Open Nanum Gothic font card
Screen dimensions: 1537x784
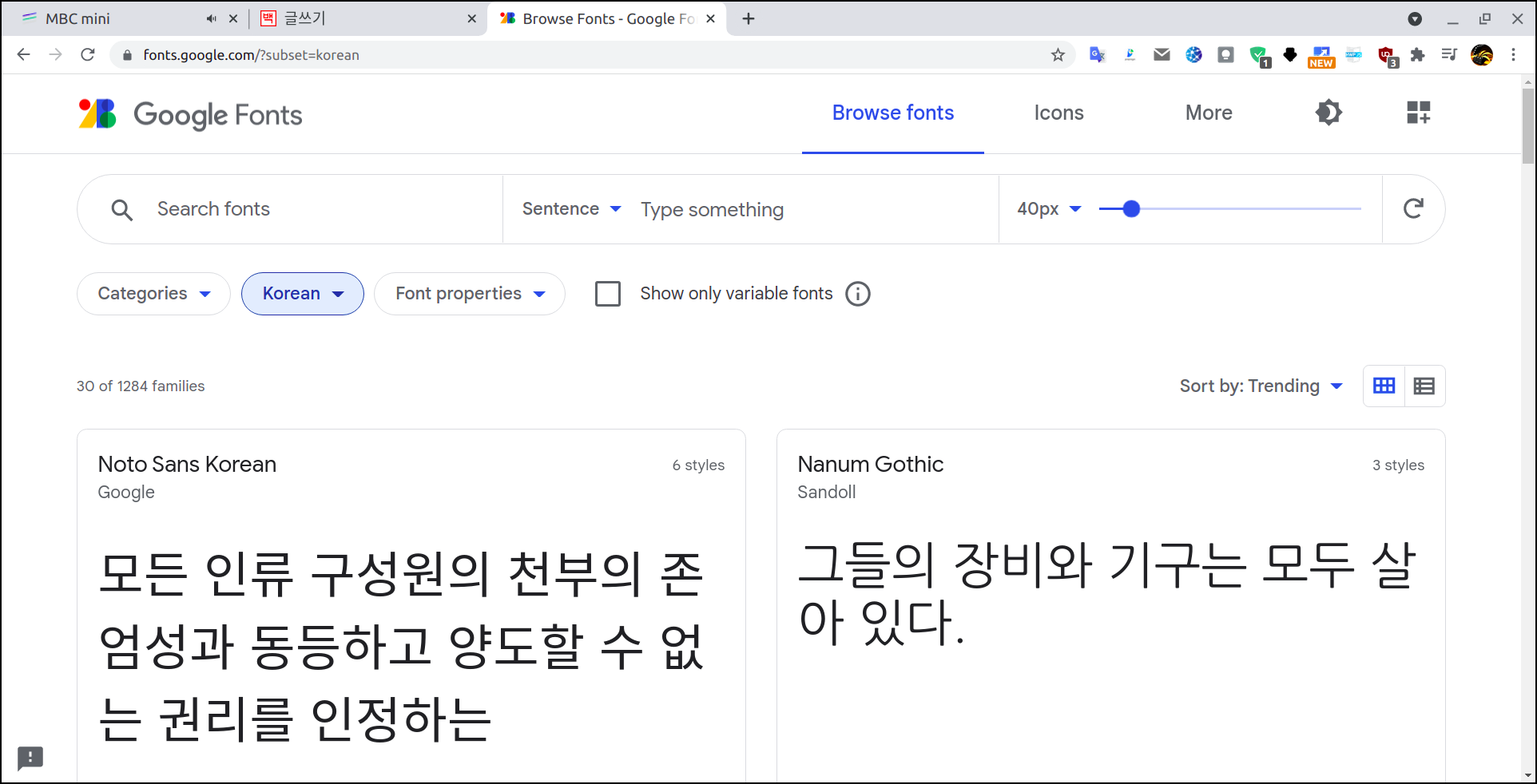tap(1111, 606)
